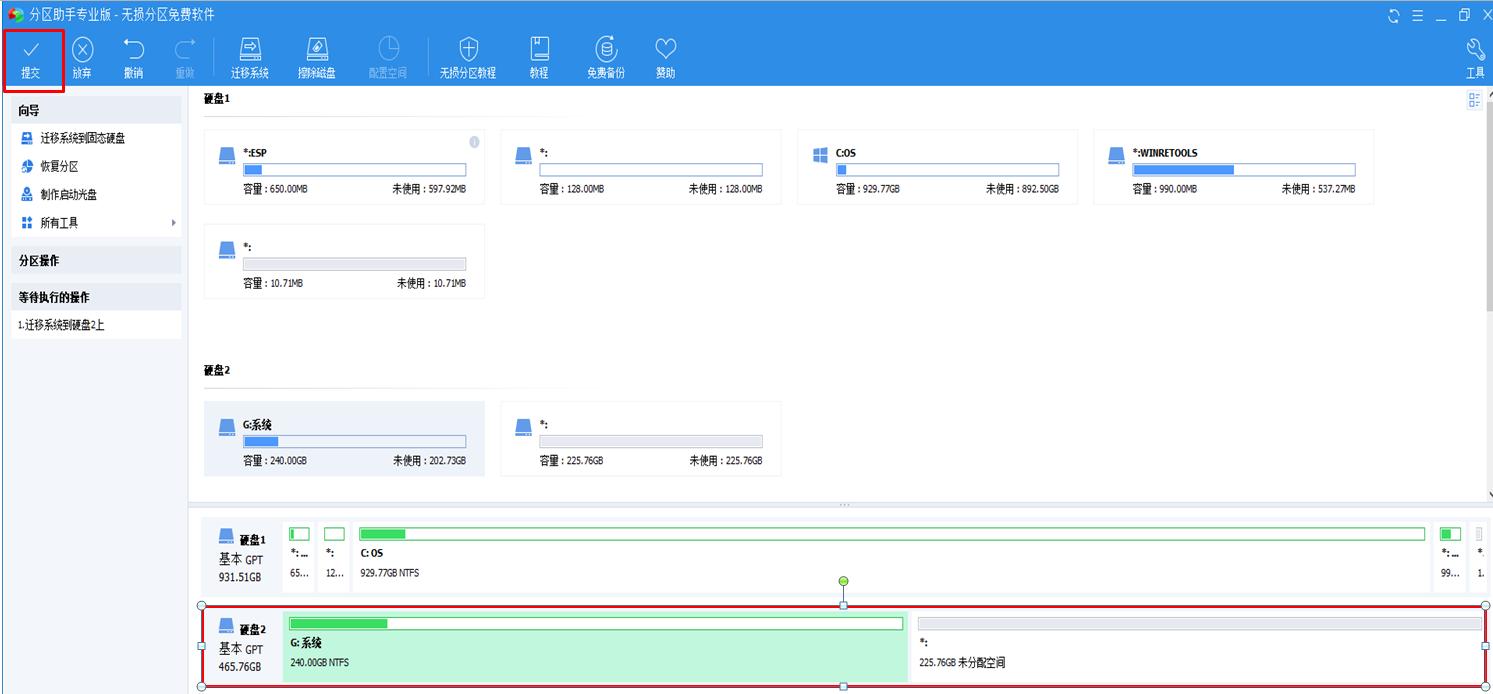
Task: Click the info icon on ESP card
Action: [474, 142]
